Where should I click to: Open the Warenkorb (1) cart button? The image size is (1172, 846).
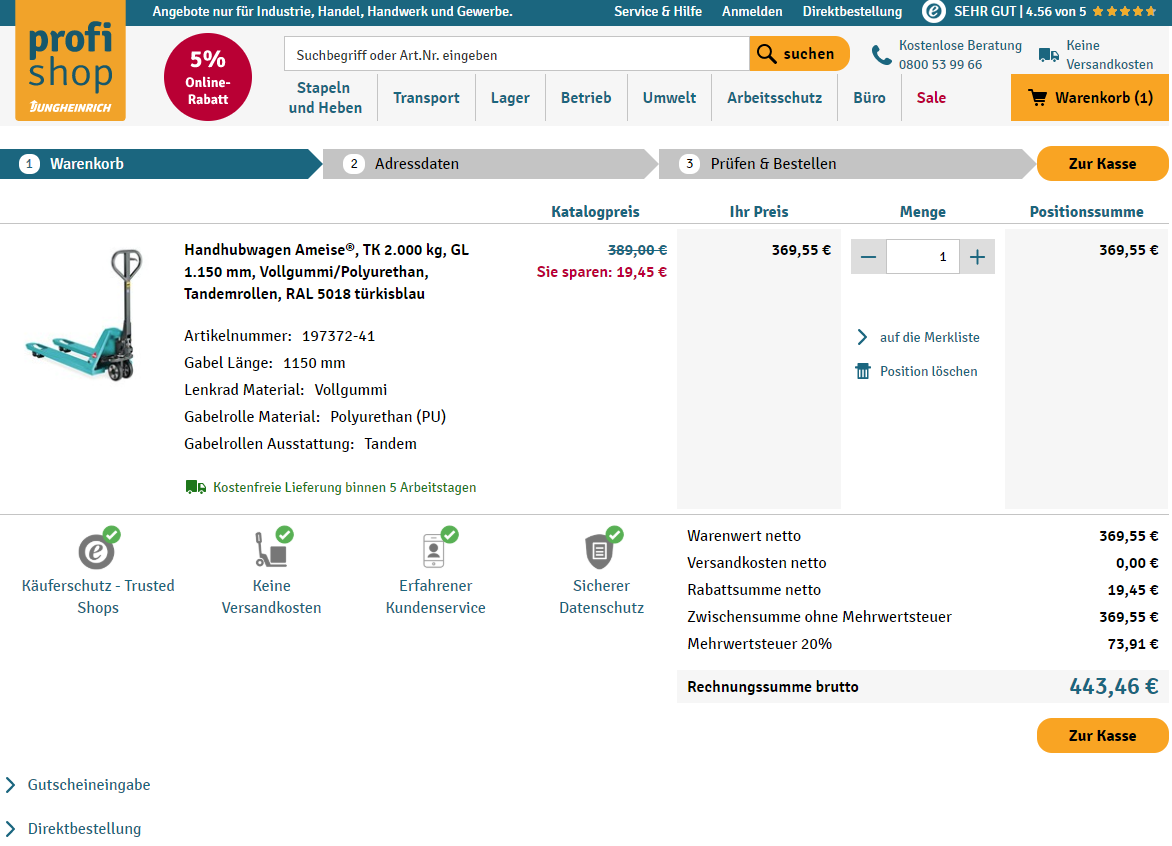1090,98
